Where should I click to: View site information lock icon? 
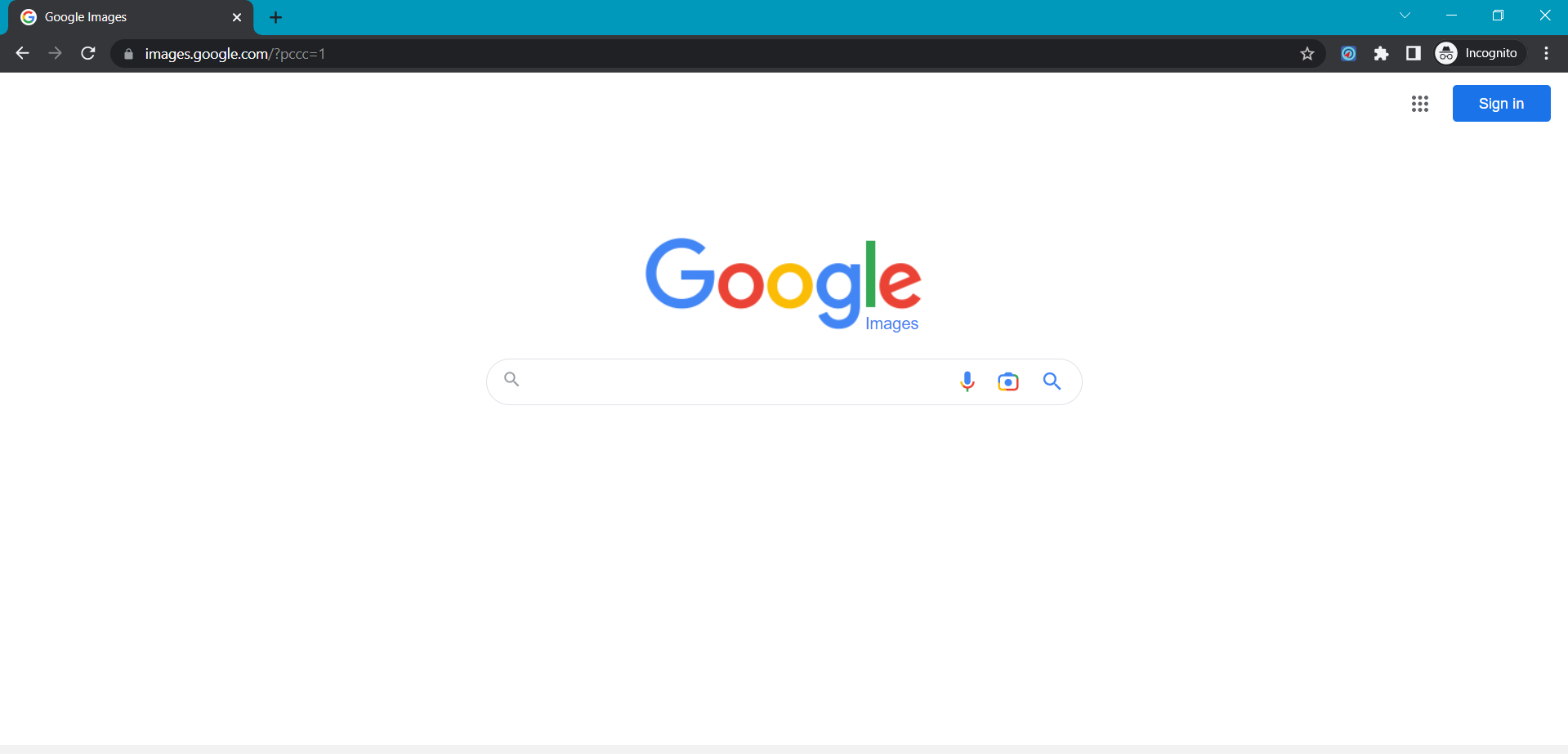128,54
